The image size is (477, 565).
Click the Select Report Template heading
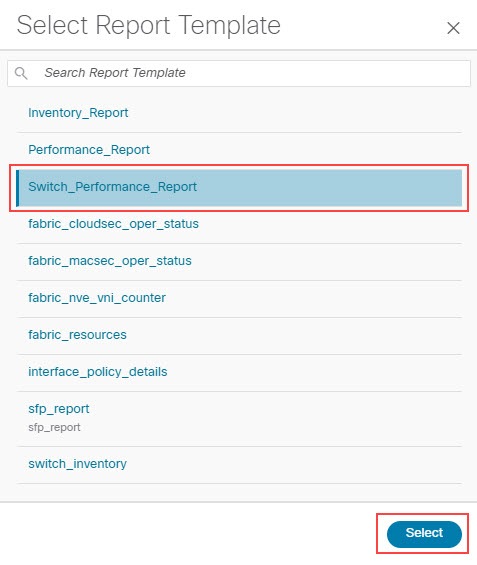click(148, 25)
